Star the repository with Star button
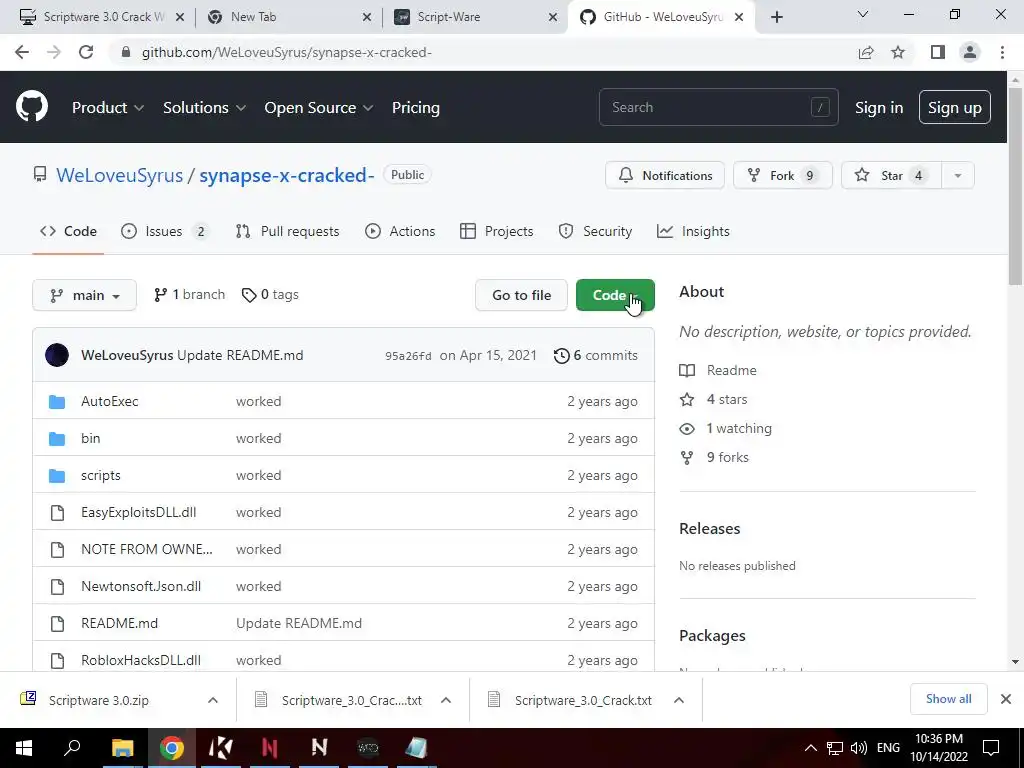 (891, 176)
